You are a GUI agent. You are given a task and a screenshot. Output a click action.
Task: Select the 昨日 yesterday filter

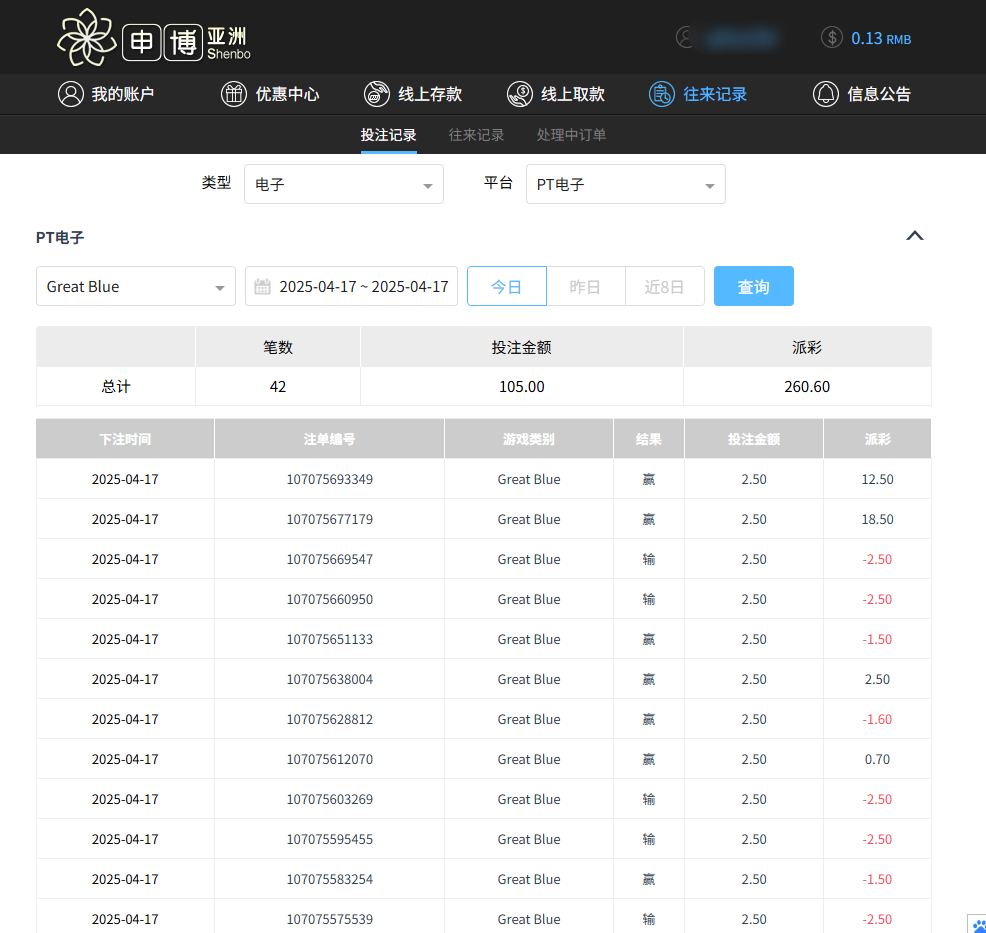586,286
